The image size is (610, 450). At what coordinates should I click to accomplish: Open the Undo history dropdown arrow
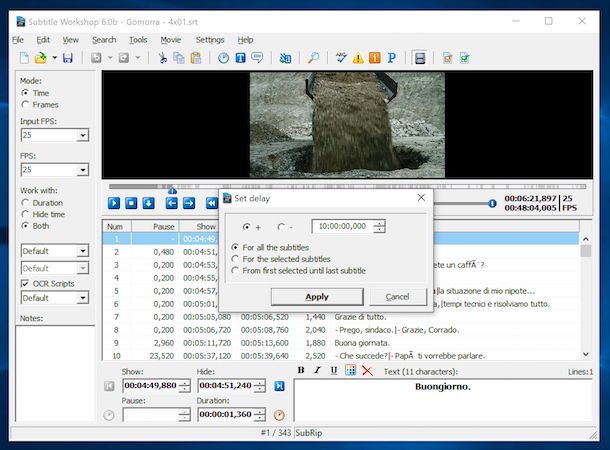pyautogui.click(x=110, y=58)
